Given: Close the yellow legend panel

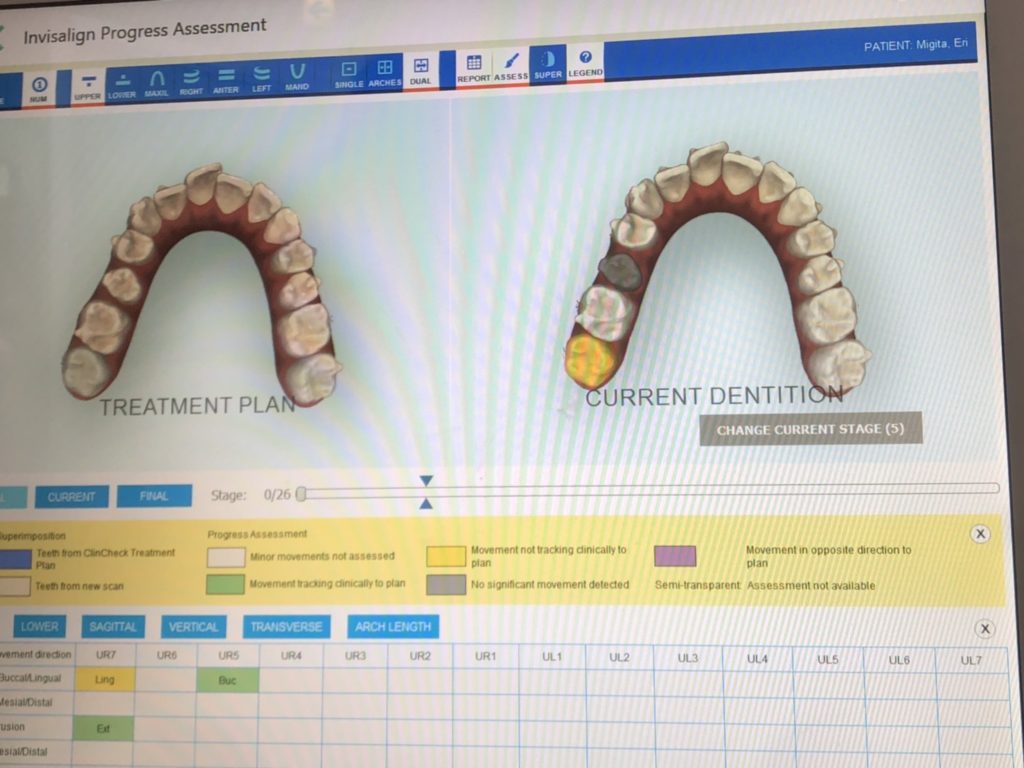Looking at the screenshot, I should [x=980, y=534].
